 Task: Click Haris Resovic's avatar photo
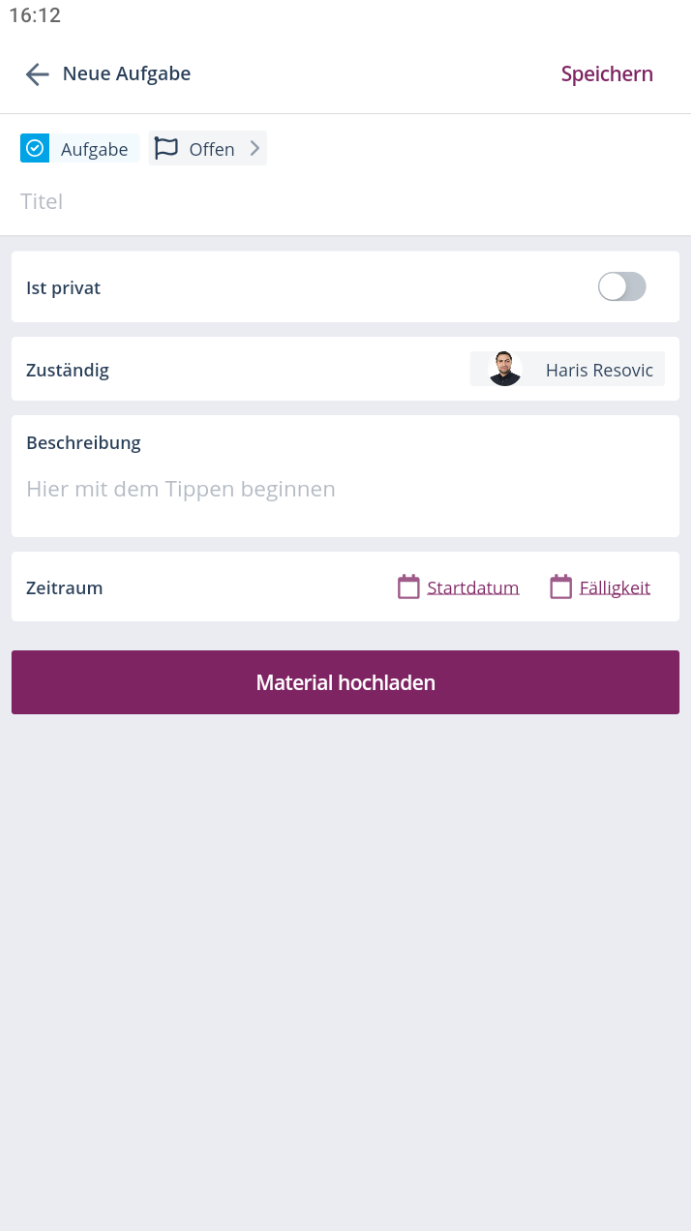(505, 369)
